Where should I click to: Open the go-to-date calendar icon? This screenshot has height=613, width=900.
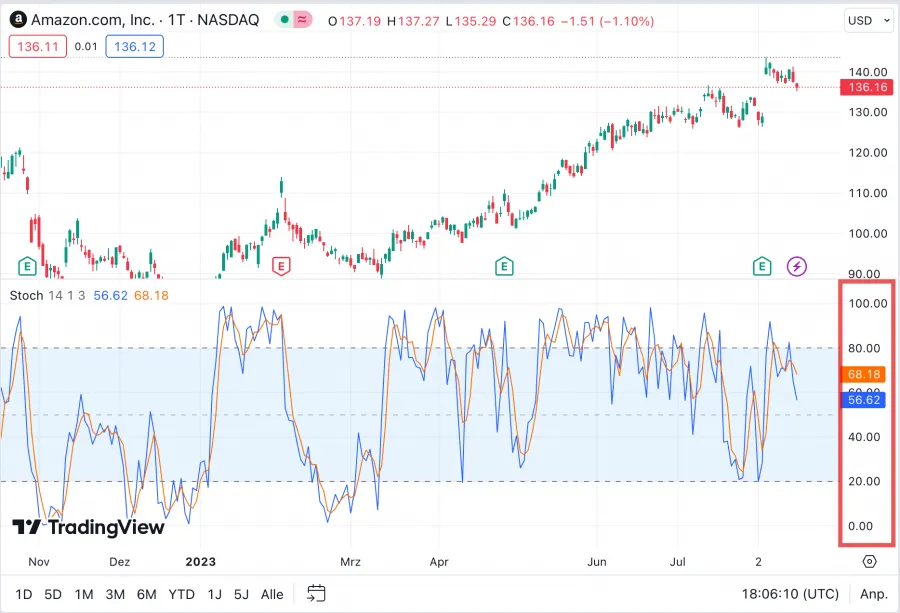(316, 593)
